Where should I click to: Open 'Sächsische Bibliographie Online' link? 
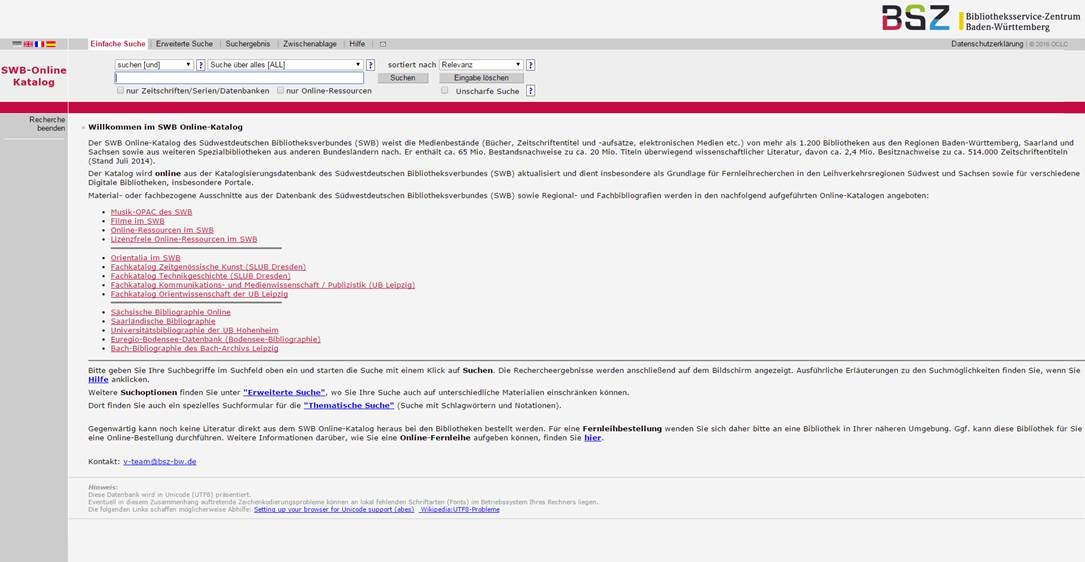pyautogui.click(x=171, y=312)
